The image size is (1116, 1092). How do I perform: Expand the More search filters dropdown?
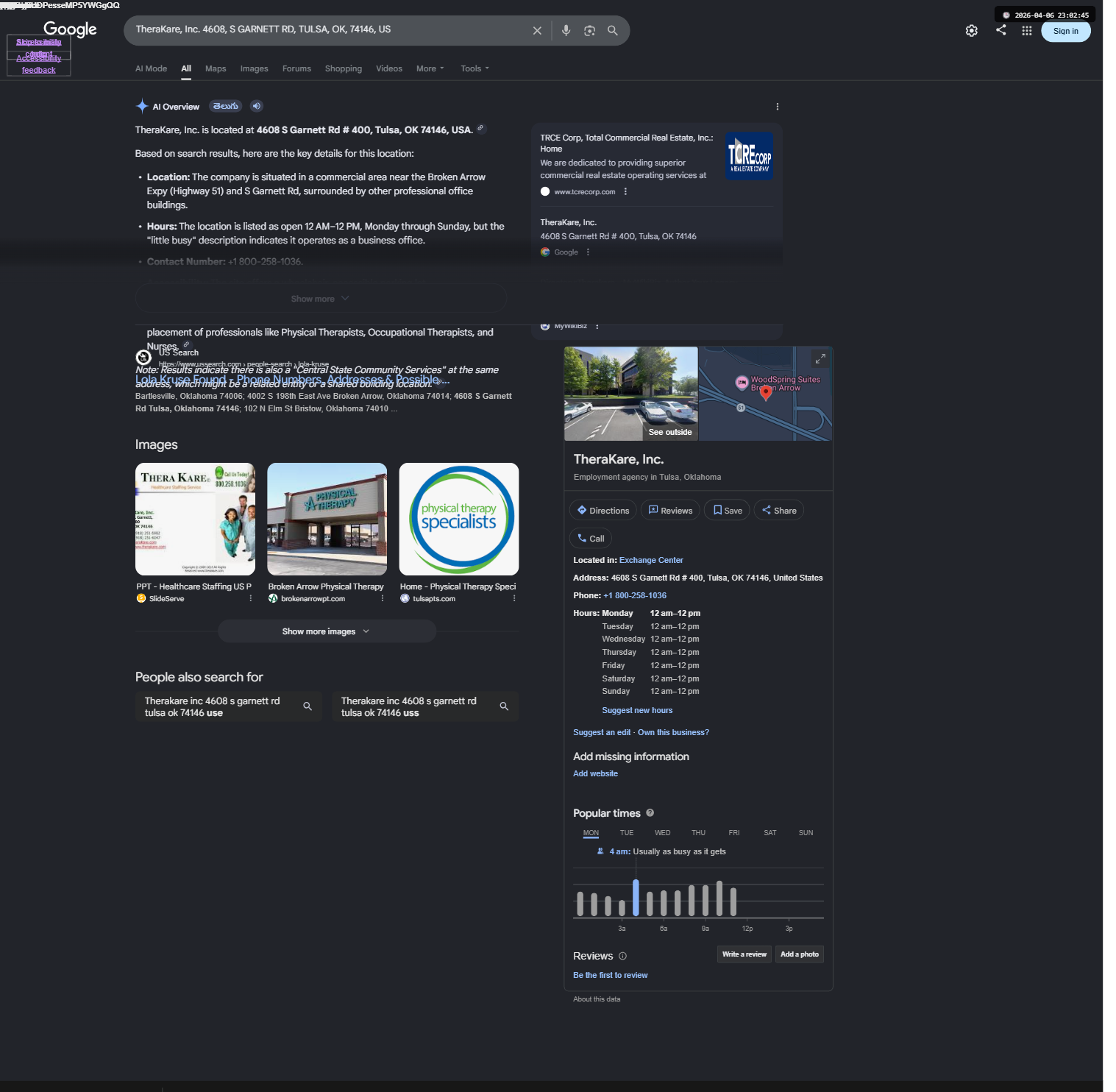click(x=430, y=68)
